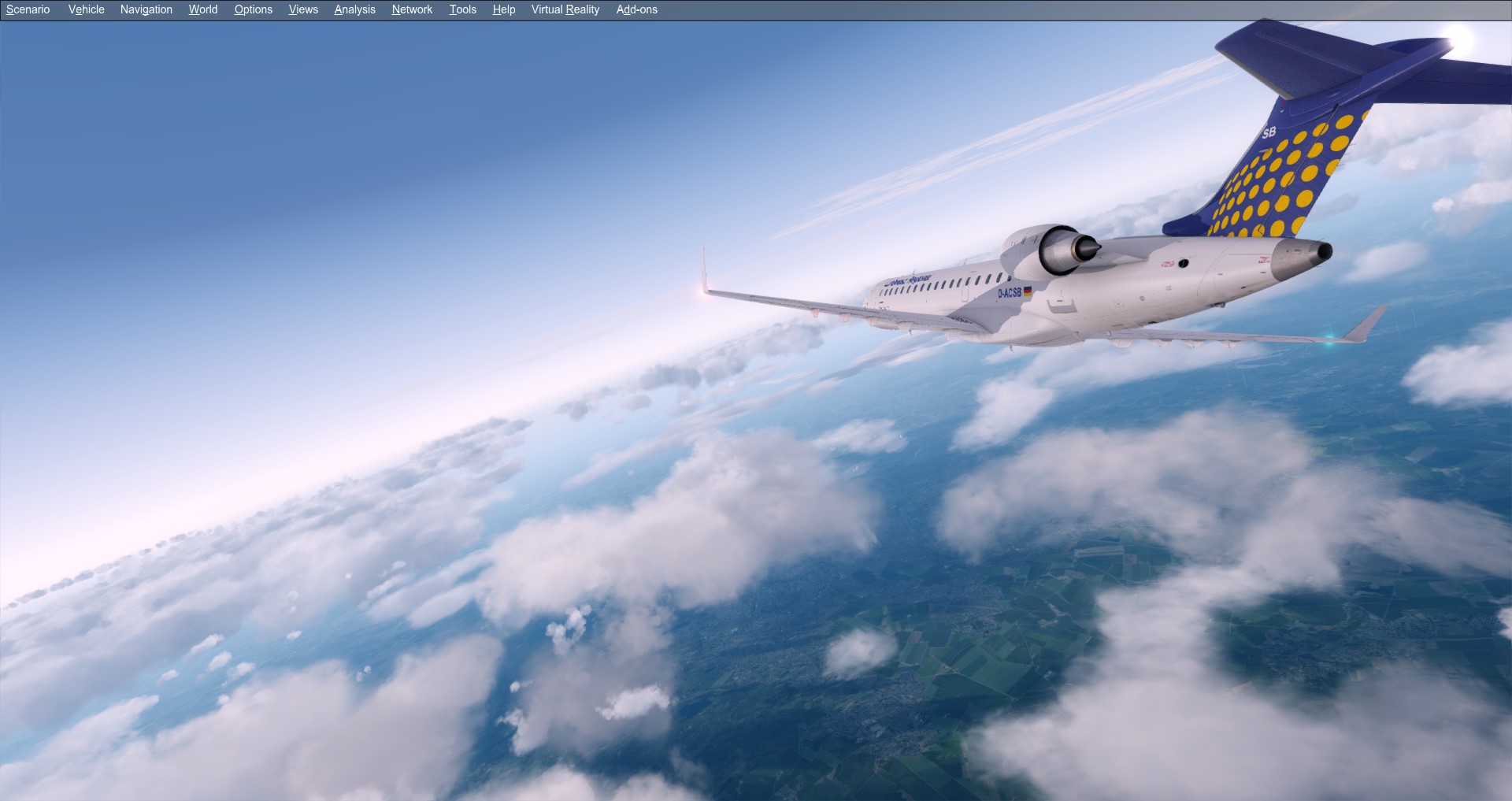Viewport: 1512px width, 801px height.
Task: Open the Tools menu
Action: coord(462,9)
